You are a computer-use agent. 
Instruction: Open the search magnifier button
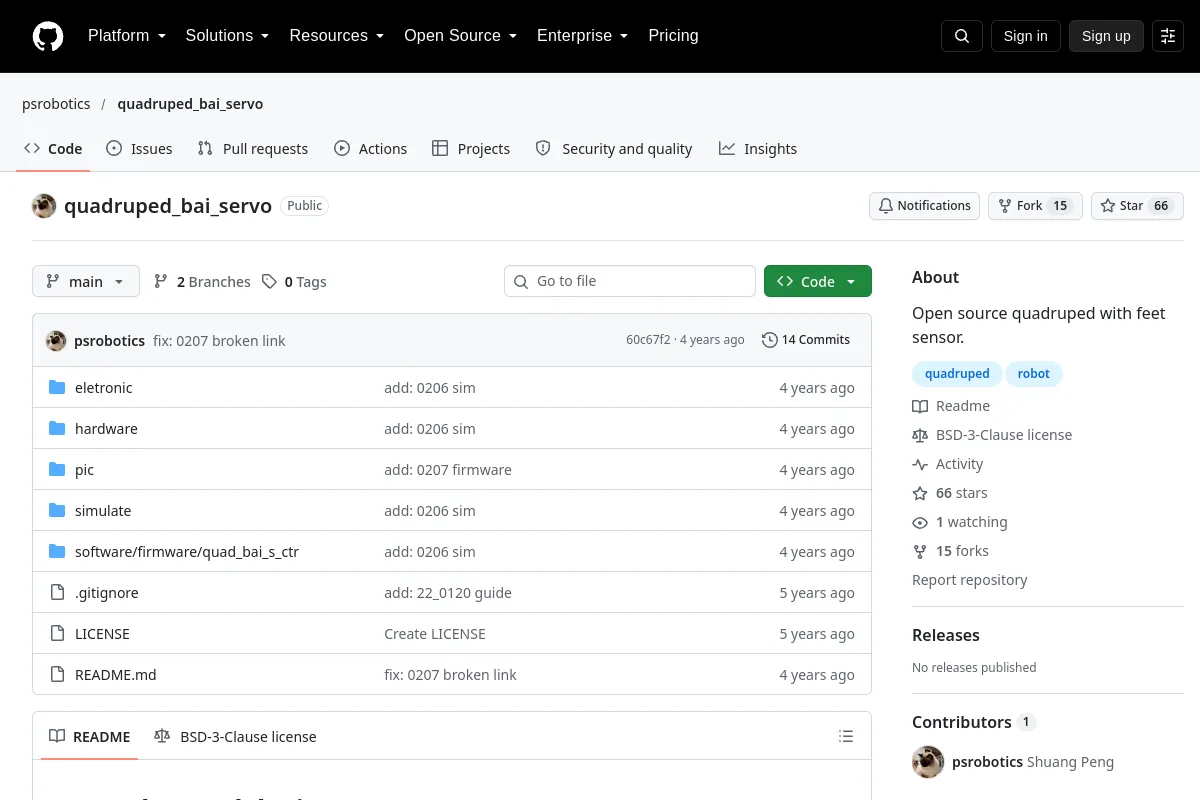click(x=962, y=36)
